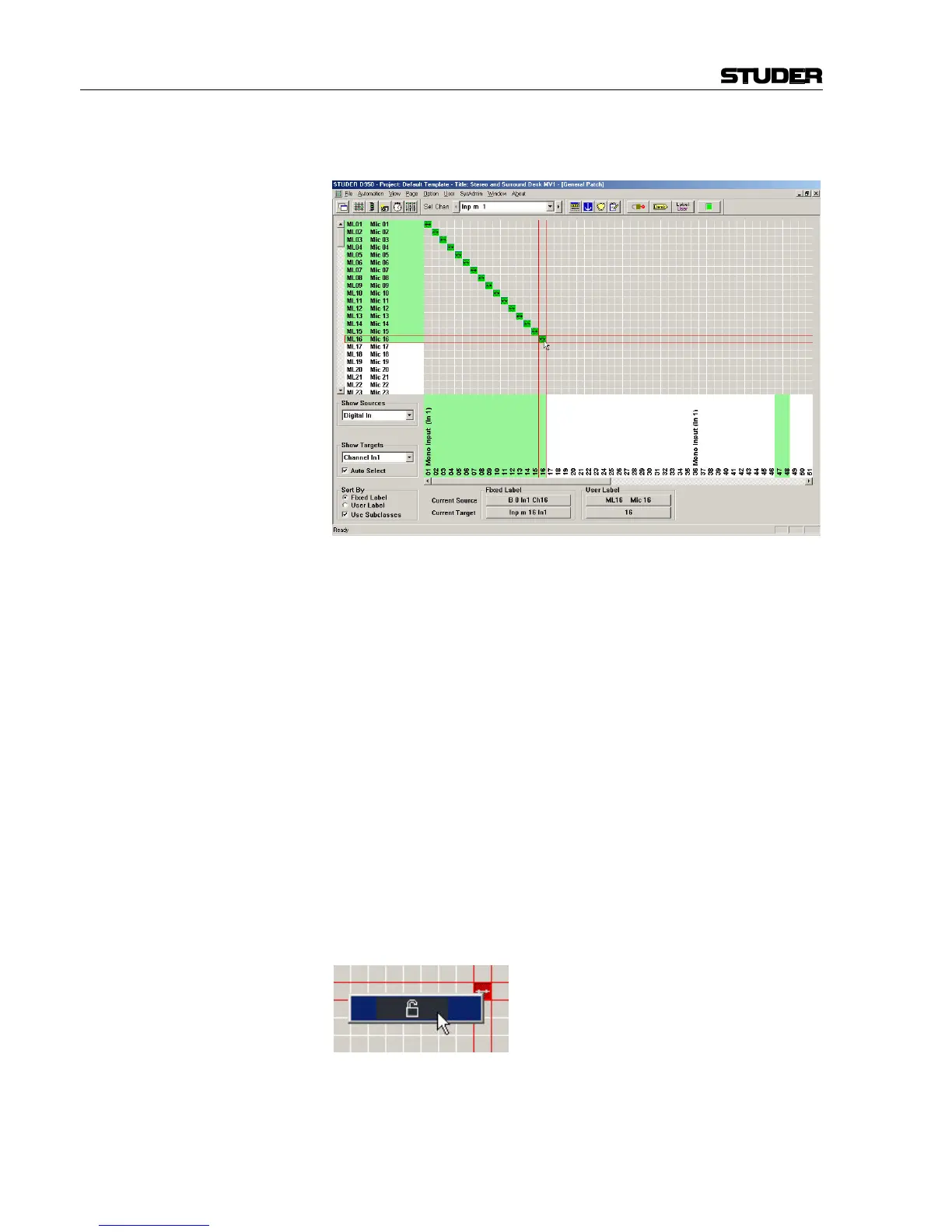Open the Option menu
This screenshot has width=952, height=1232.
tap(431, 194)
